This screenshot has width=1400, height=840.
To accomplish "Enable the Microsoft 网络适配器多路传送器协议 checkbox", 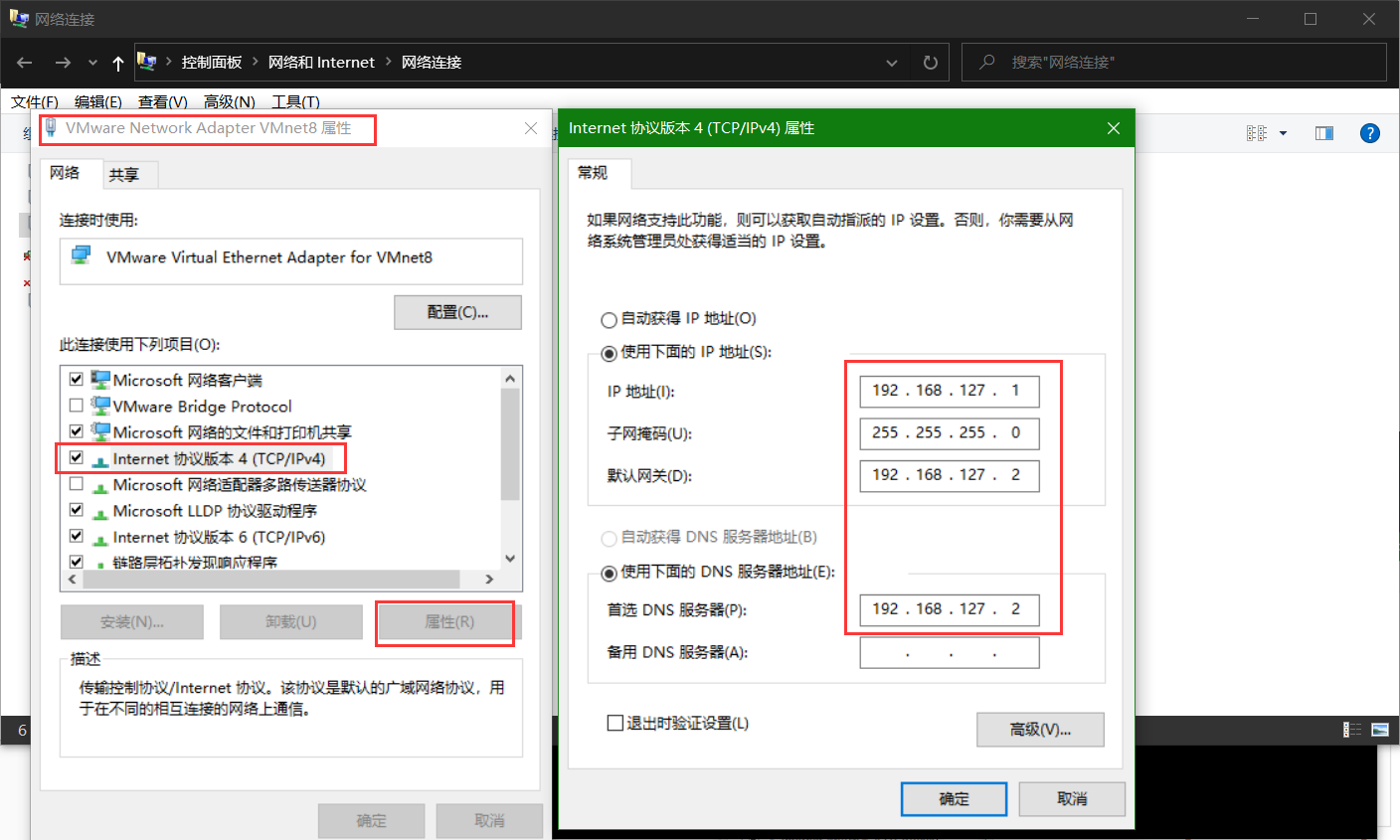I will point(77,484).
